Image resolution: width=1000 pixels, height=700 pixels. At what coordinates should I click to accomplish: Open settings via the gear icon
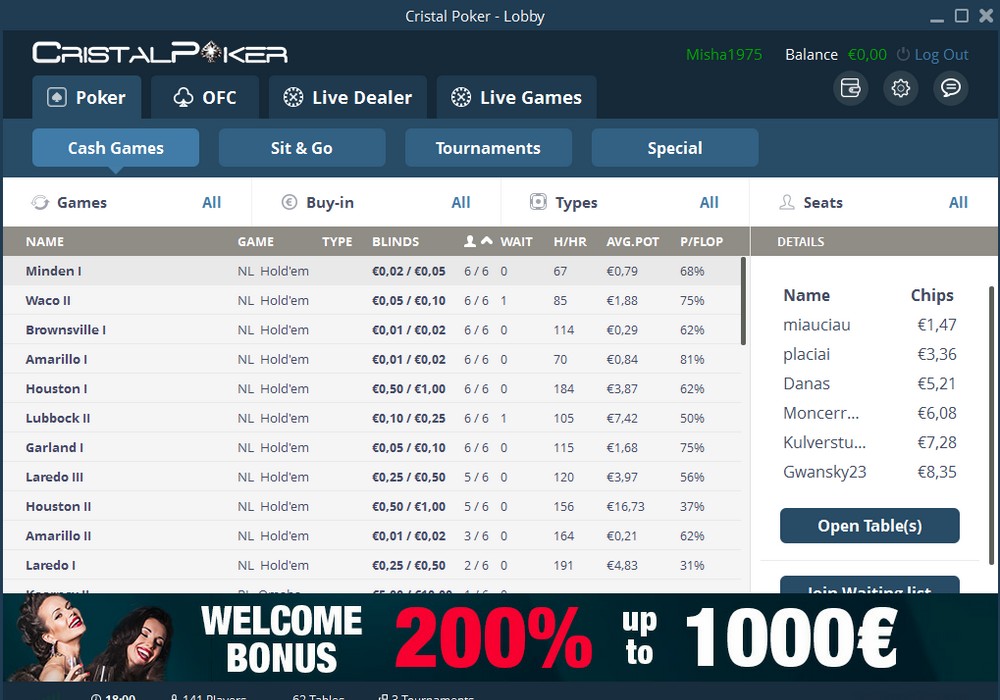pos(900,88)
